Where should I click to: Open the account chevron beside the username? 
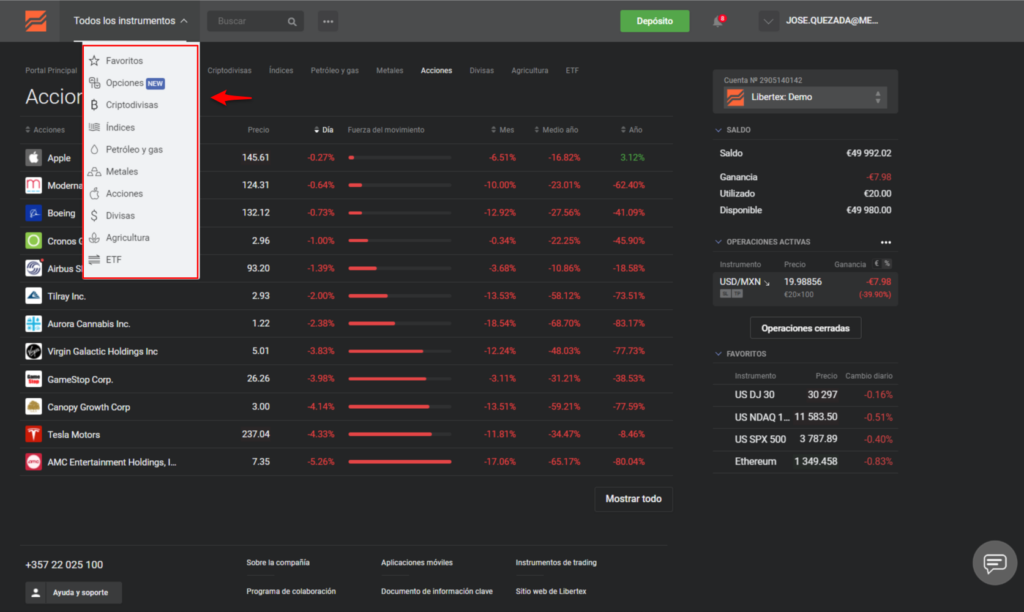[769, 21]
